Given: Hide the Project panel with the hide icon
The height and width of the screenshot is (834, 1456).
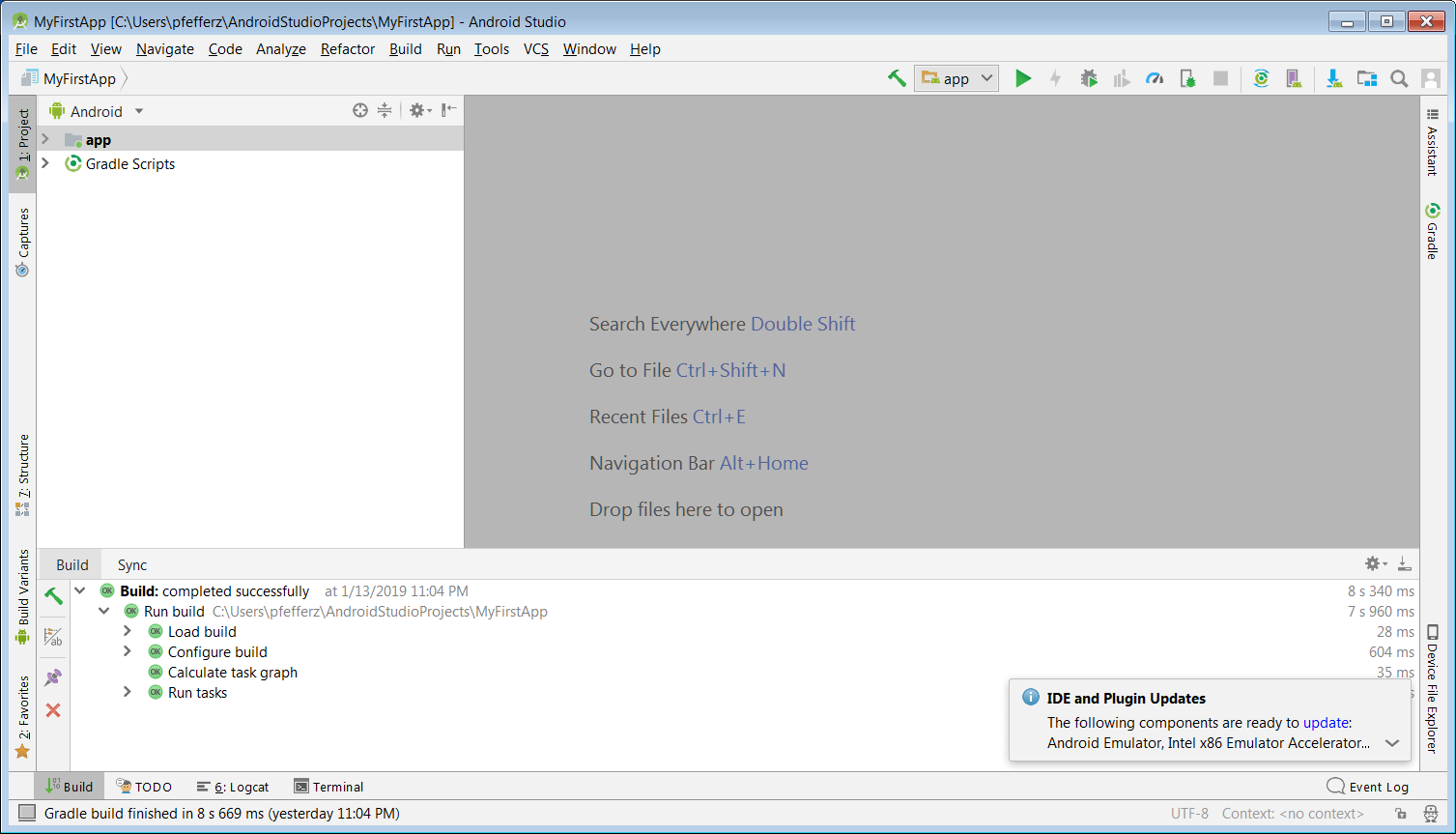Looking at the screenshot, I should tap(448, 110).
